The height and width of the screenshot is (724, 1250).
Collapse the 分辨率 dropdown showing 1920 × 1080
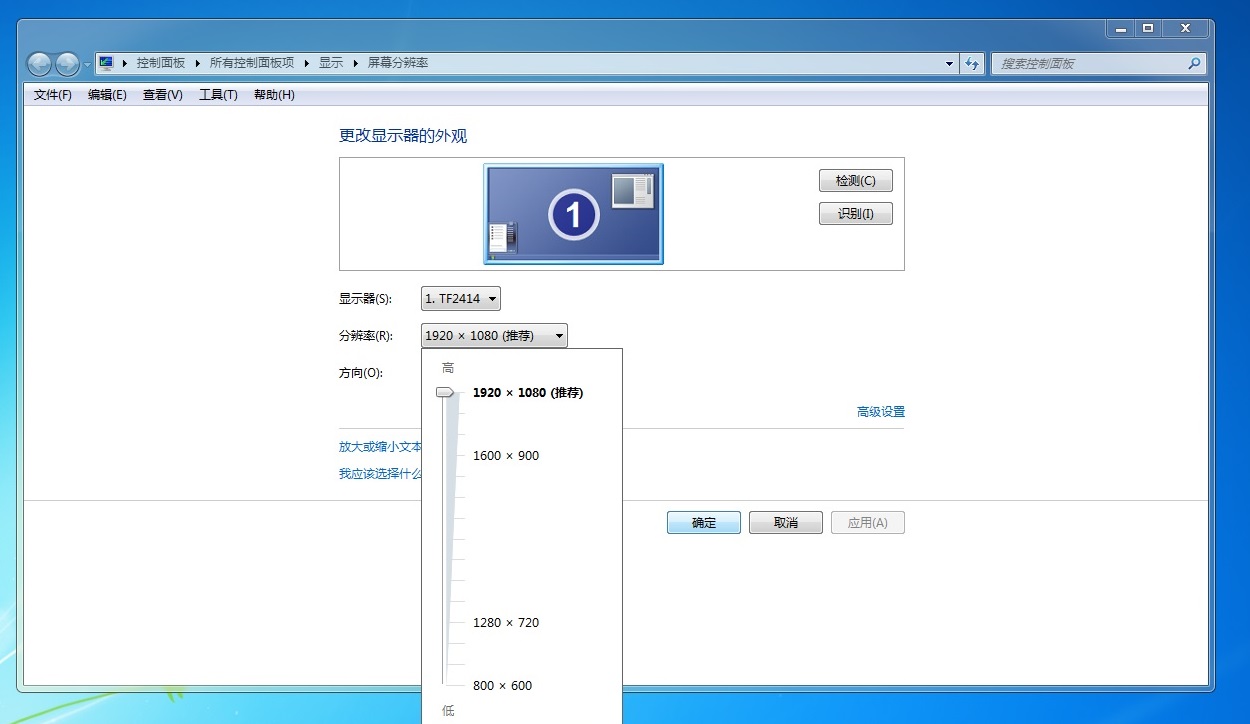coord(494,336)
